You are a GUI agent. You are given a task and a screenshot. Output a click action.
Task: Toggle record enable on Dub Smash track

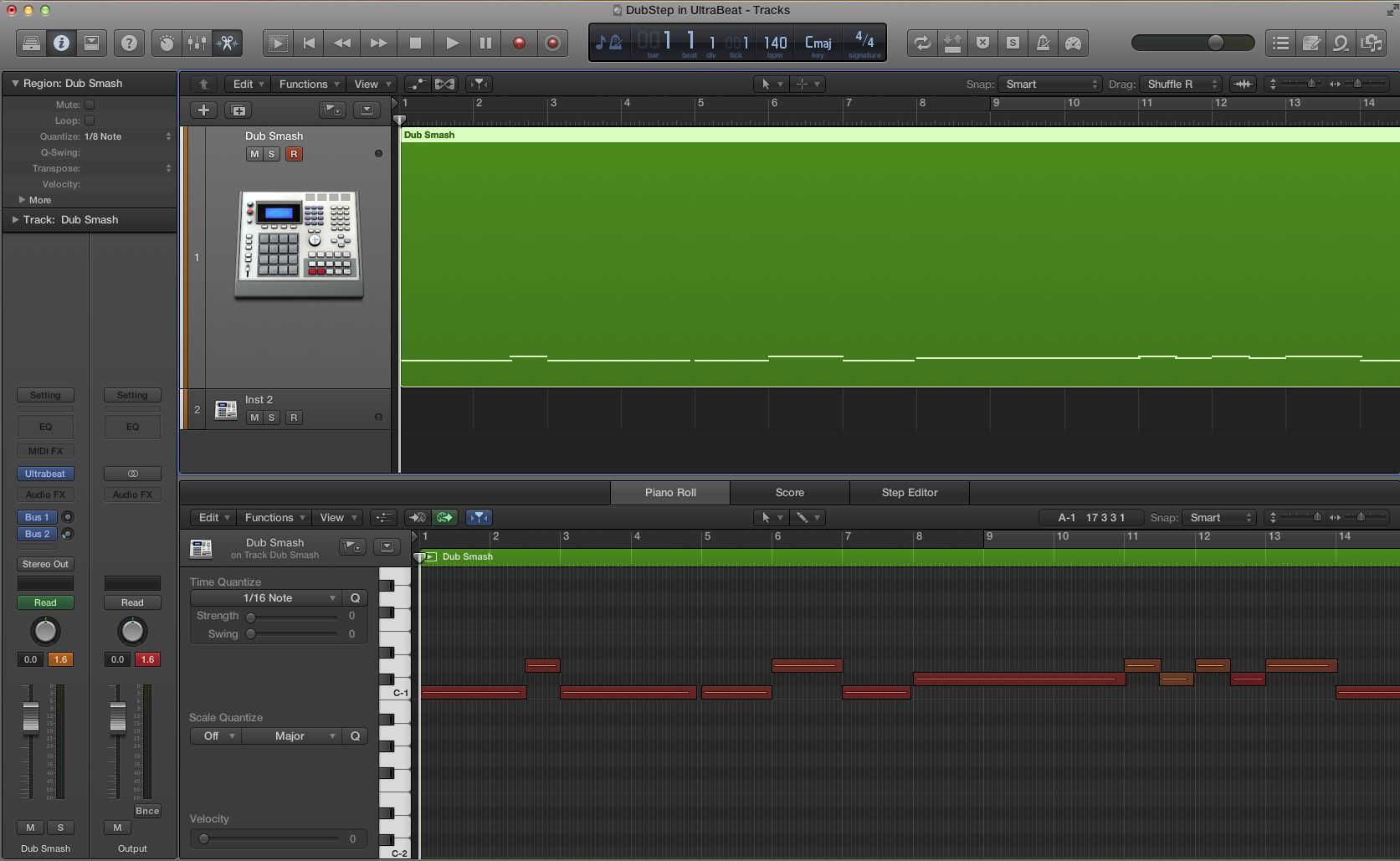pos(294,154)
